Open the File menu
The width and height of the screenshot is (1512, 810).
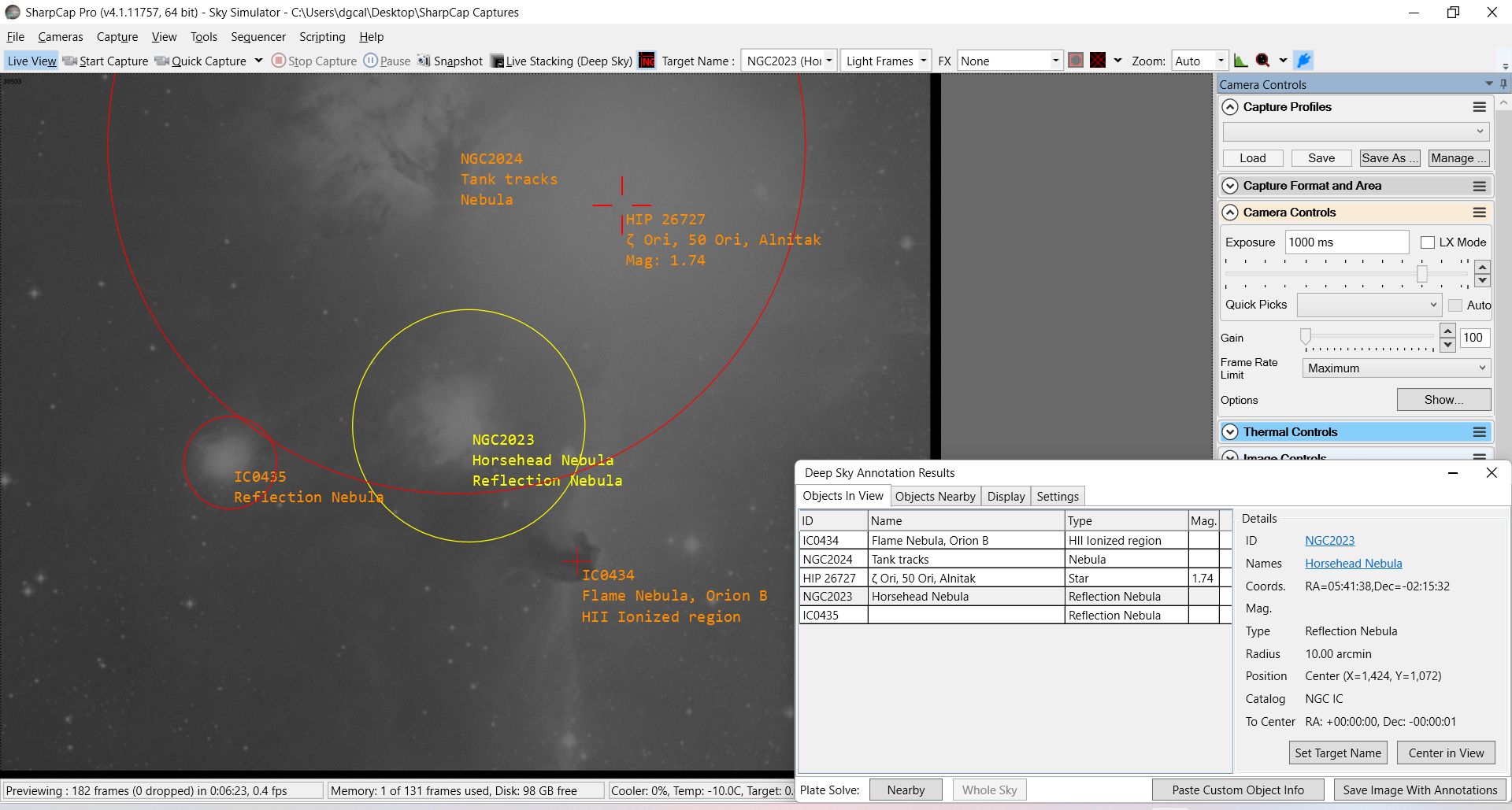click(15, 36)
